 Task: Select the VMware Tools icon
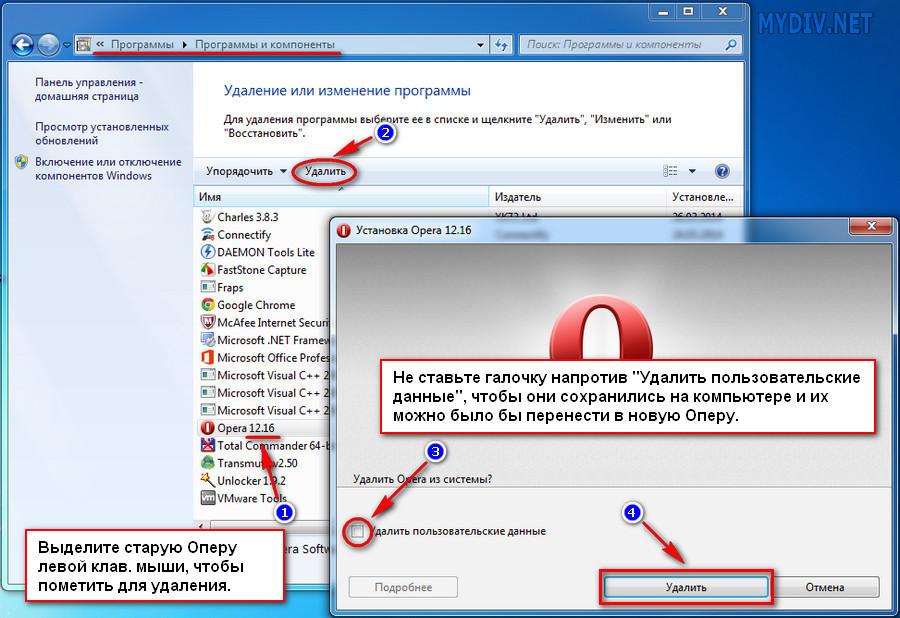click(x=207, y=498)
